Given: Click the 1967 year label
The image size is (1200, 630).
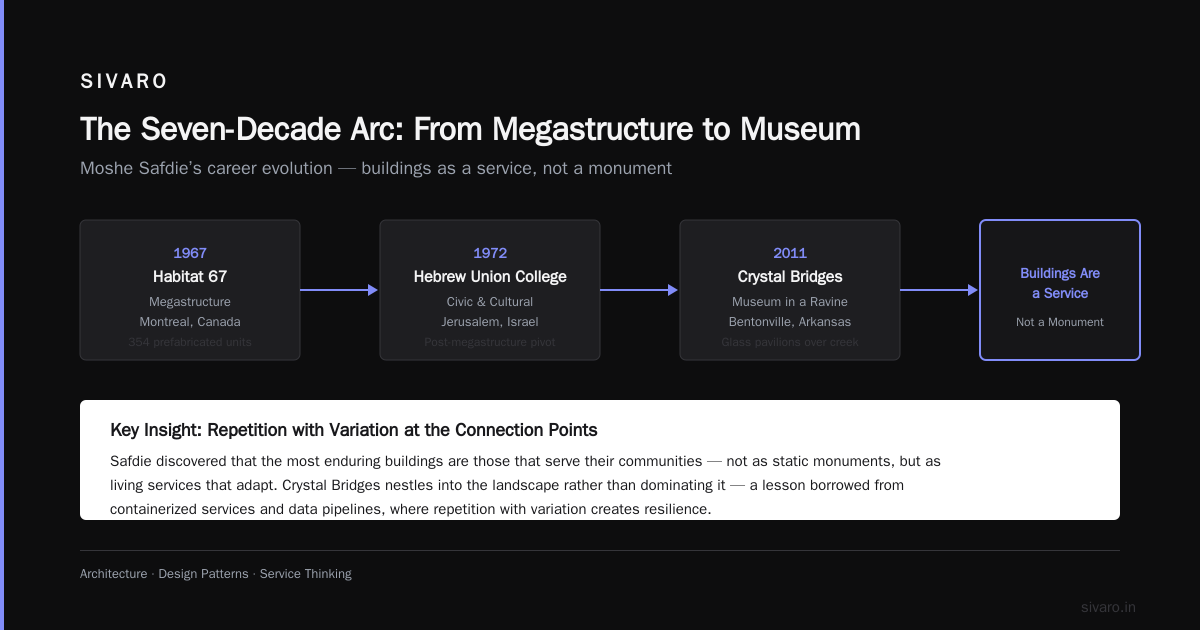Looking at the screenshot, I should point(190,253).
